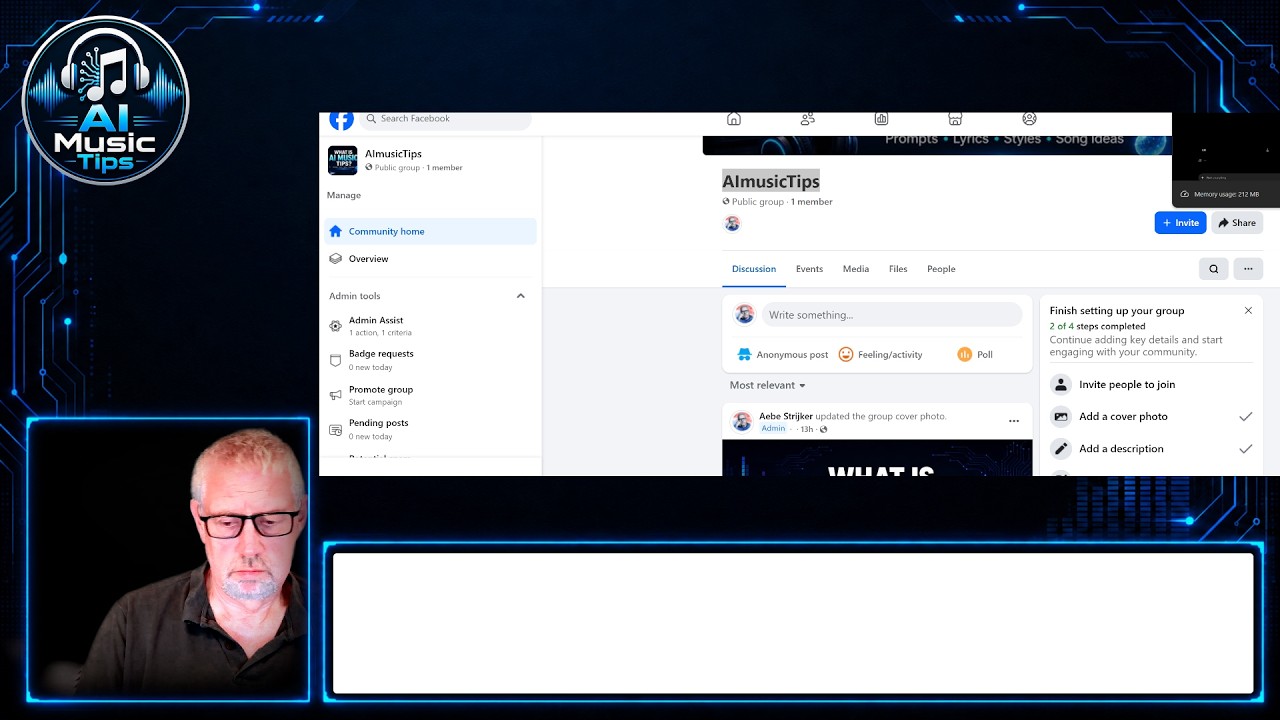The height and width of the screenshot is (720, 1280).
Task: Click the 2 of 4 steps completed text
Action: tap(1097, 327)
